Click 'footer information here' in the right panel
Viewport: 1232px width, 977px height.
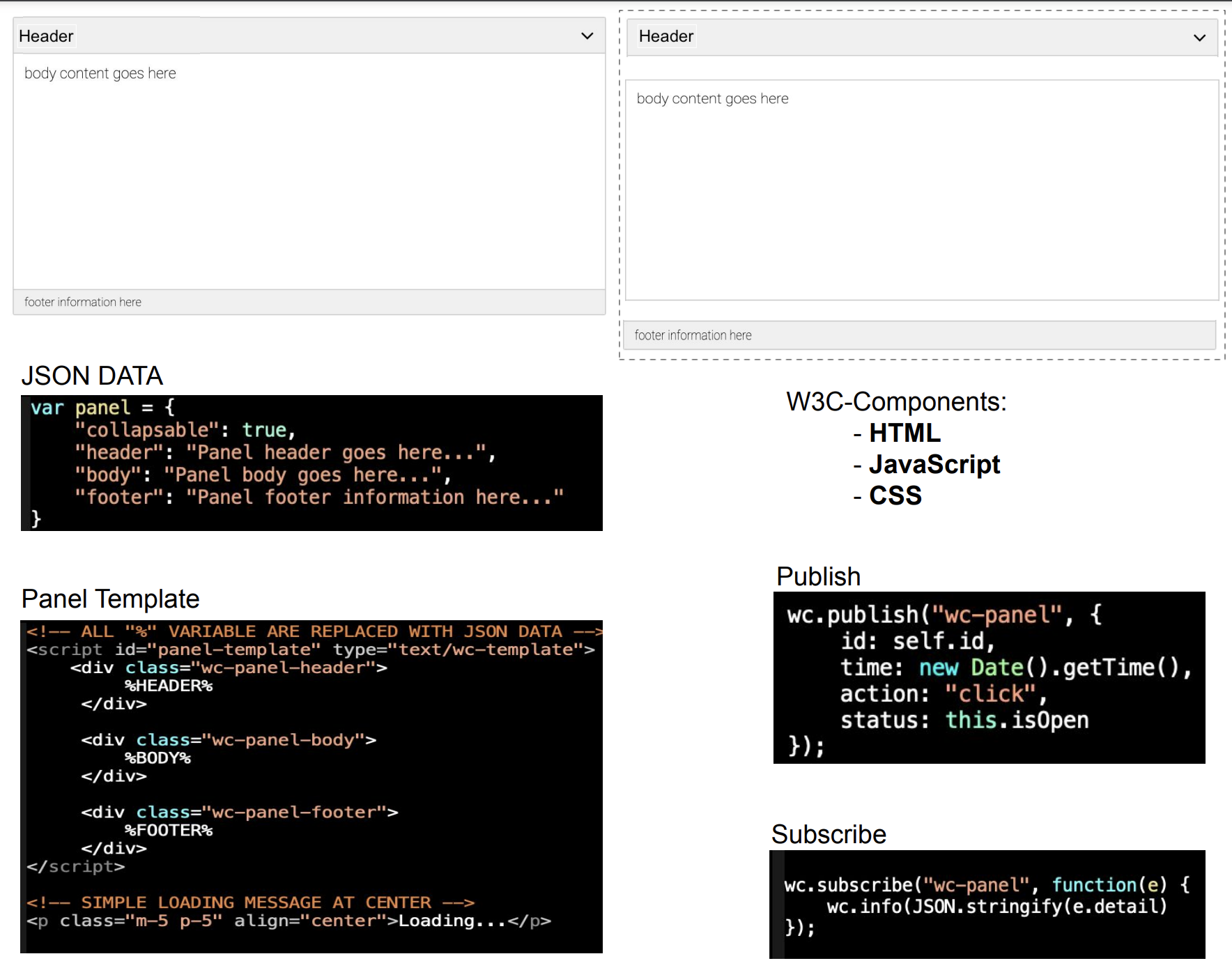pos(693,335)
